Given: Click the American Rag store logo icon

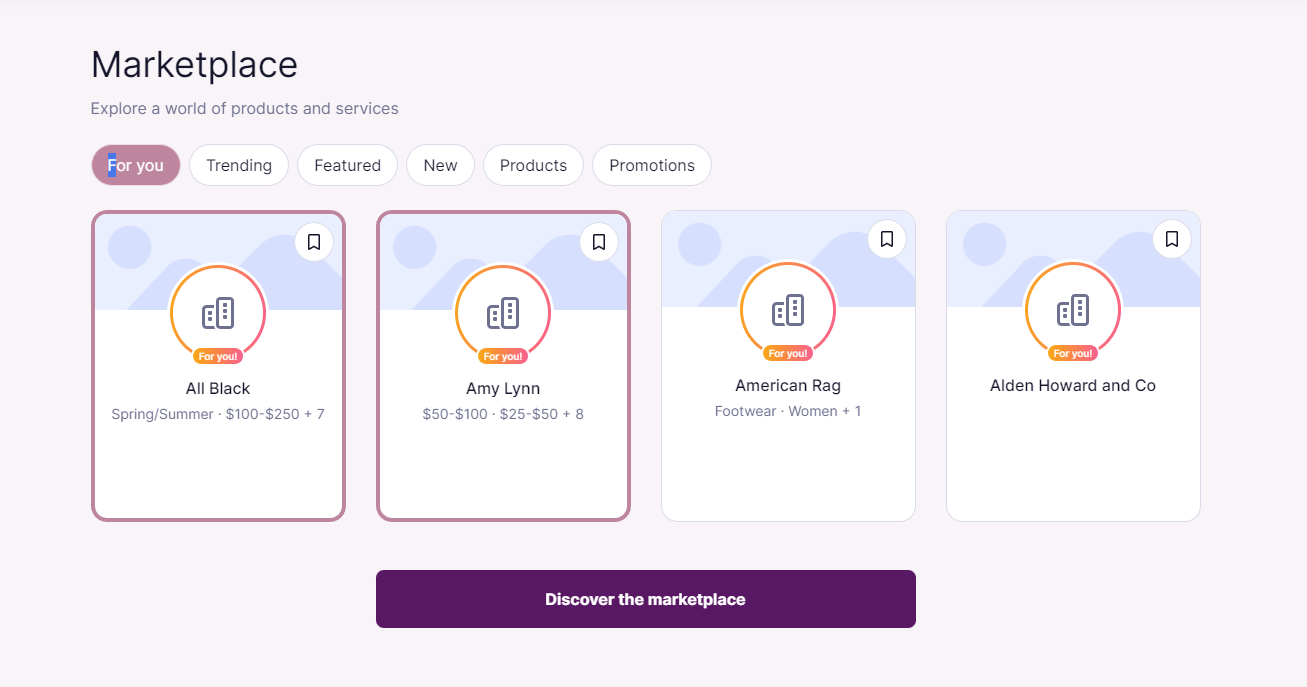Looking at the screenshot, I should [788, 308].
